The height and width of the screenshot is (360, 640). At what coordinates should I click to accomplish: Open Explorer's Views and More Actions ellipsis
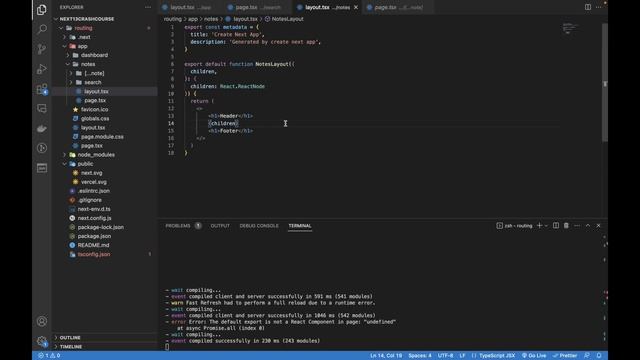[148, 7]
